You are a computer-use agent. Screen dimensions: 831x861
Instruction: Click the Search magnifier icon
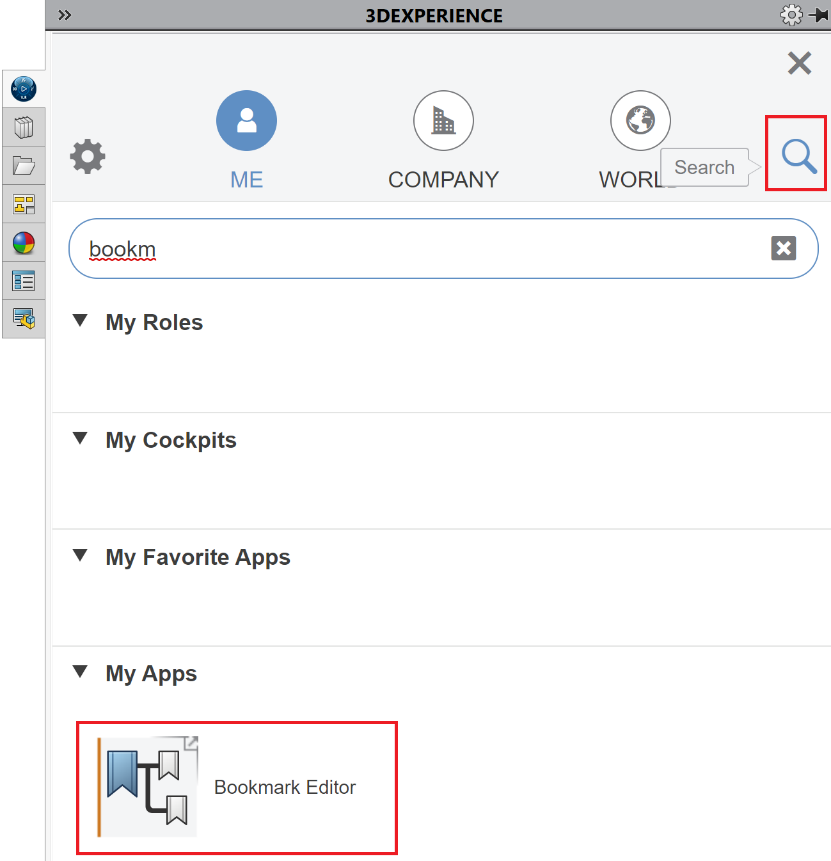coord(799,156)
